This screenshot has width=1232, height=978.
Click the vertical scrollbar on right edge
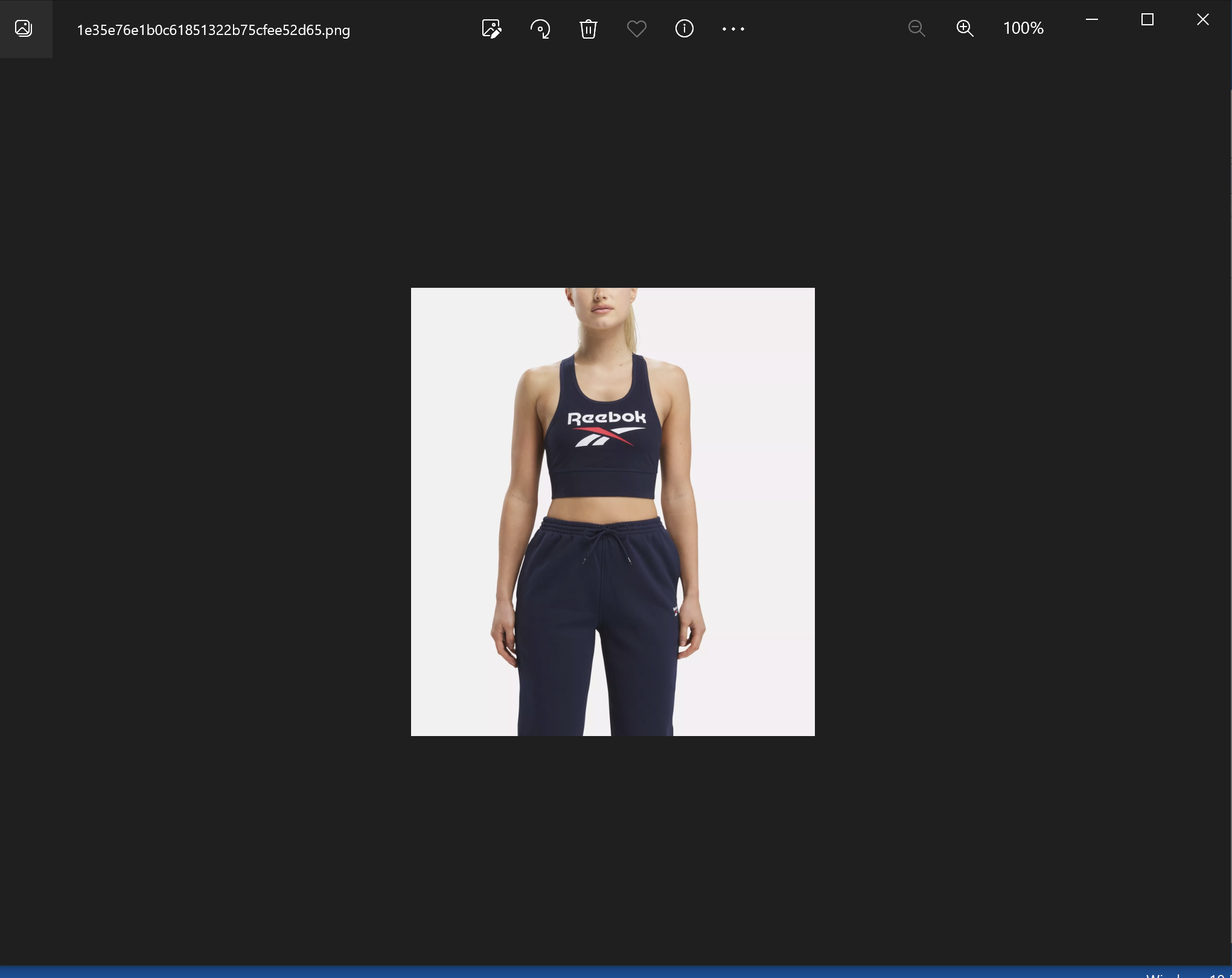coord(1230,483)
